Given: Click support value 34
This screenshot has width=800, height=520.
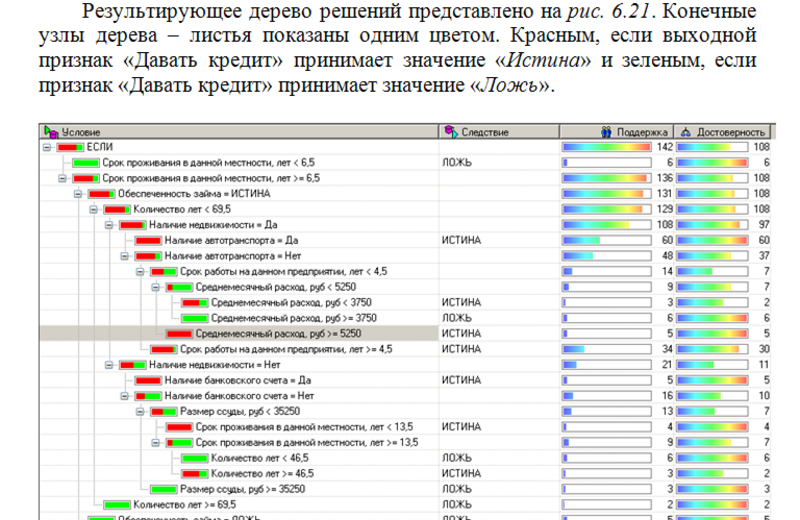Looking at the screenshot, I should point(667,350).
